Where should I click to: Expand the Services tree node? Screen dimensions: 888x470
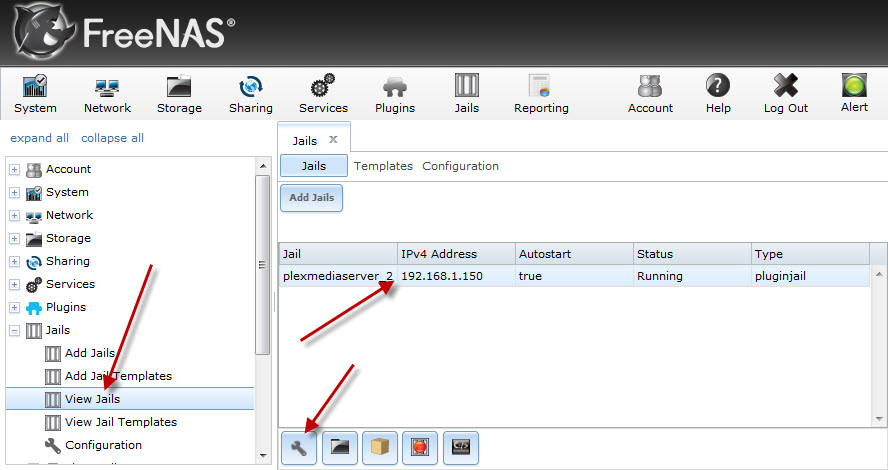point(15,284)
